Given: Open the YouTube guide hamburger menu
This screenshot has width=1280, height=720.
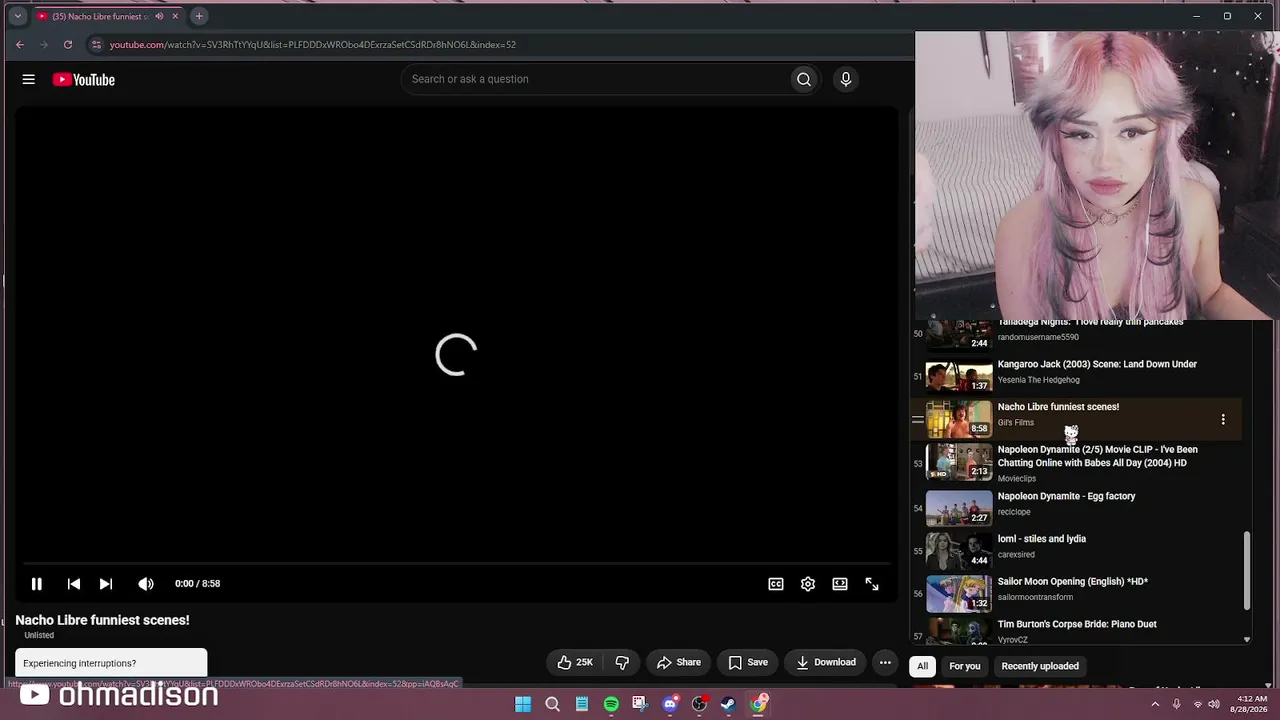Looking at the screenshot, I should [29, 80].
